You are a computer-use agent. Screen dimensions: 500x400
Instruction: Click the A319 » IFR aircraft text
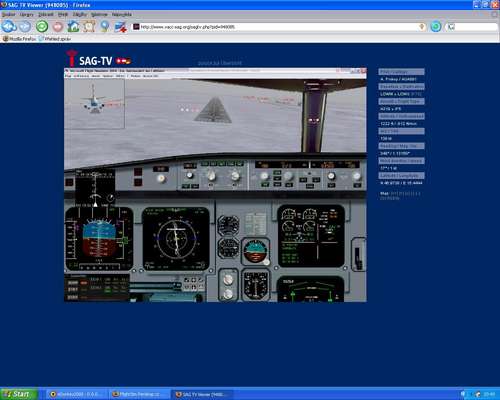click(x=391, y=109)
